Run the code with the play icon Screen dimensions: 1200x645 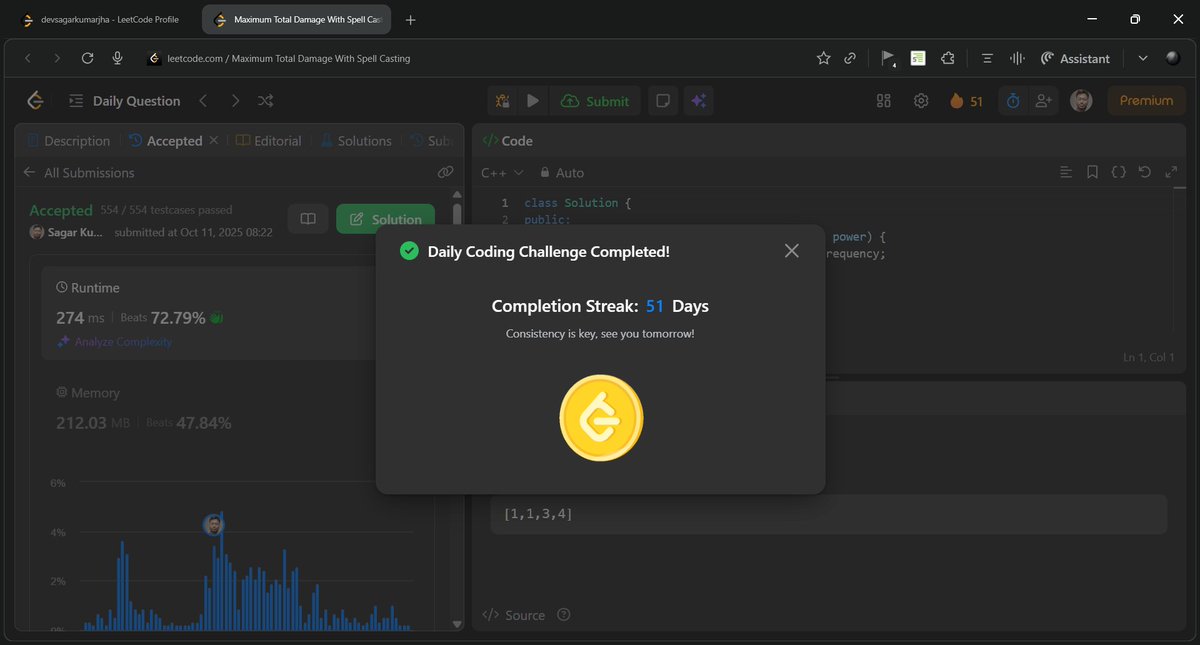pos(533,101)
